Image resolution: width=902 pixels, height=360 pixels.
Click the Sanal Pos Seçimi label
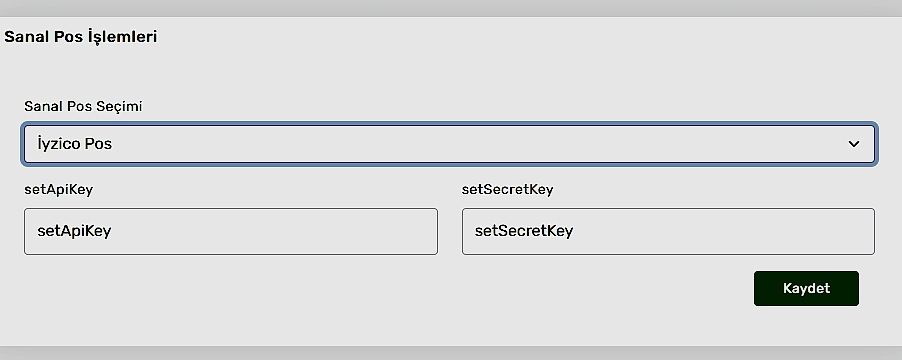point(83,106)
